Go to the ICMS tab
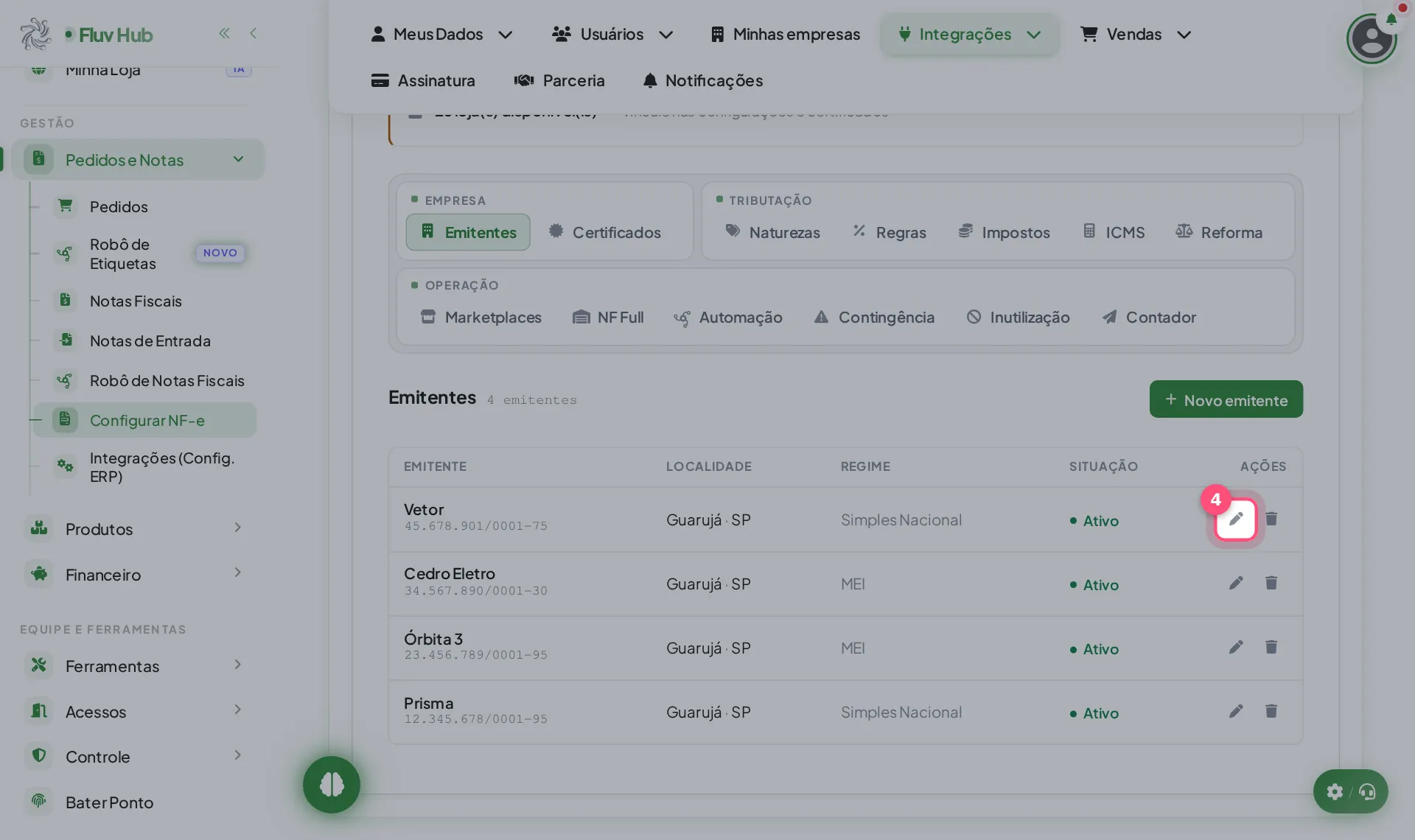 (x=1113, y=232)
